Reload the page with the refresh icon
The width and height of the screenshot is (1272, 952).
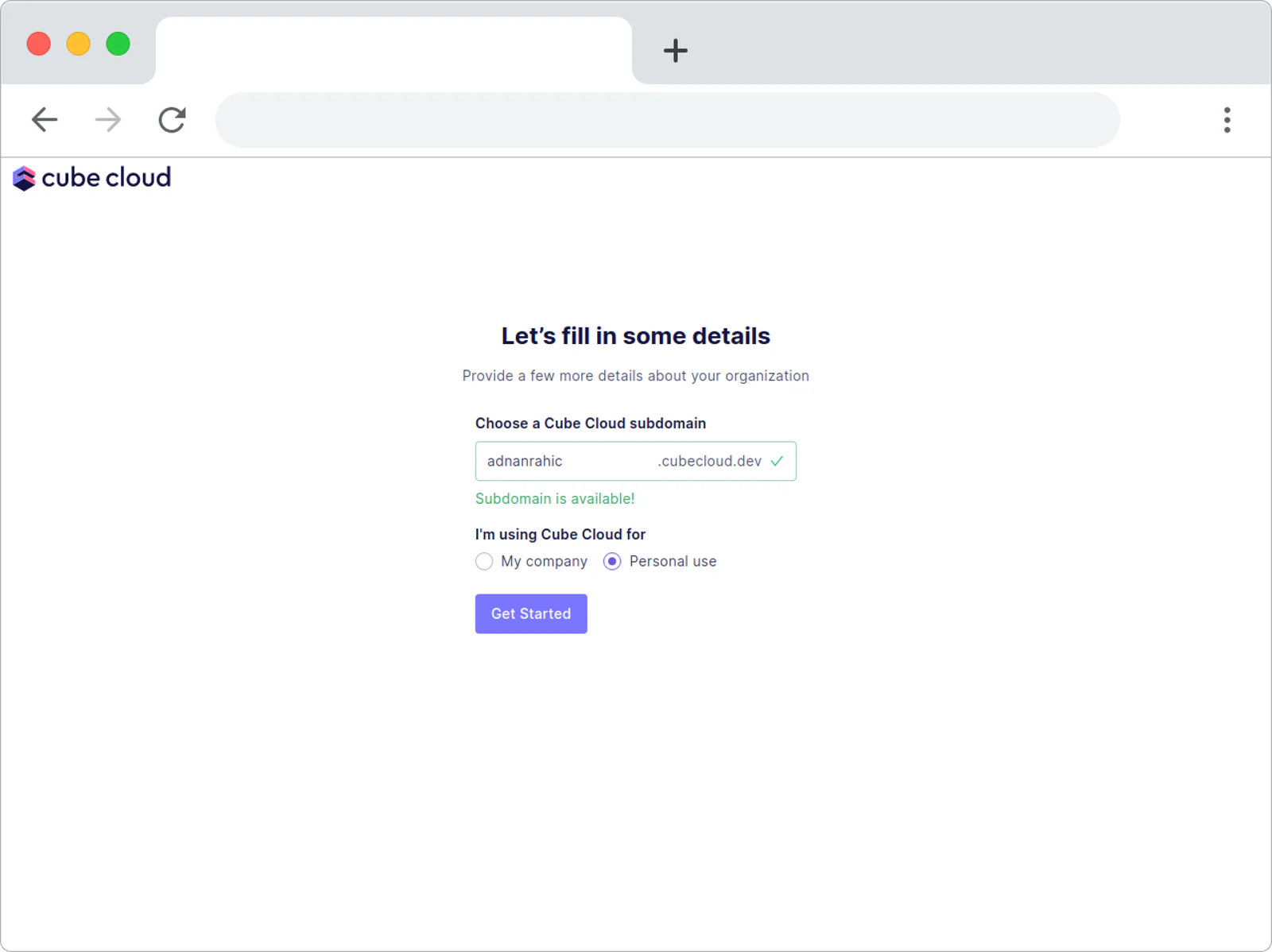[172, 120]
